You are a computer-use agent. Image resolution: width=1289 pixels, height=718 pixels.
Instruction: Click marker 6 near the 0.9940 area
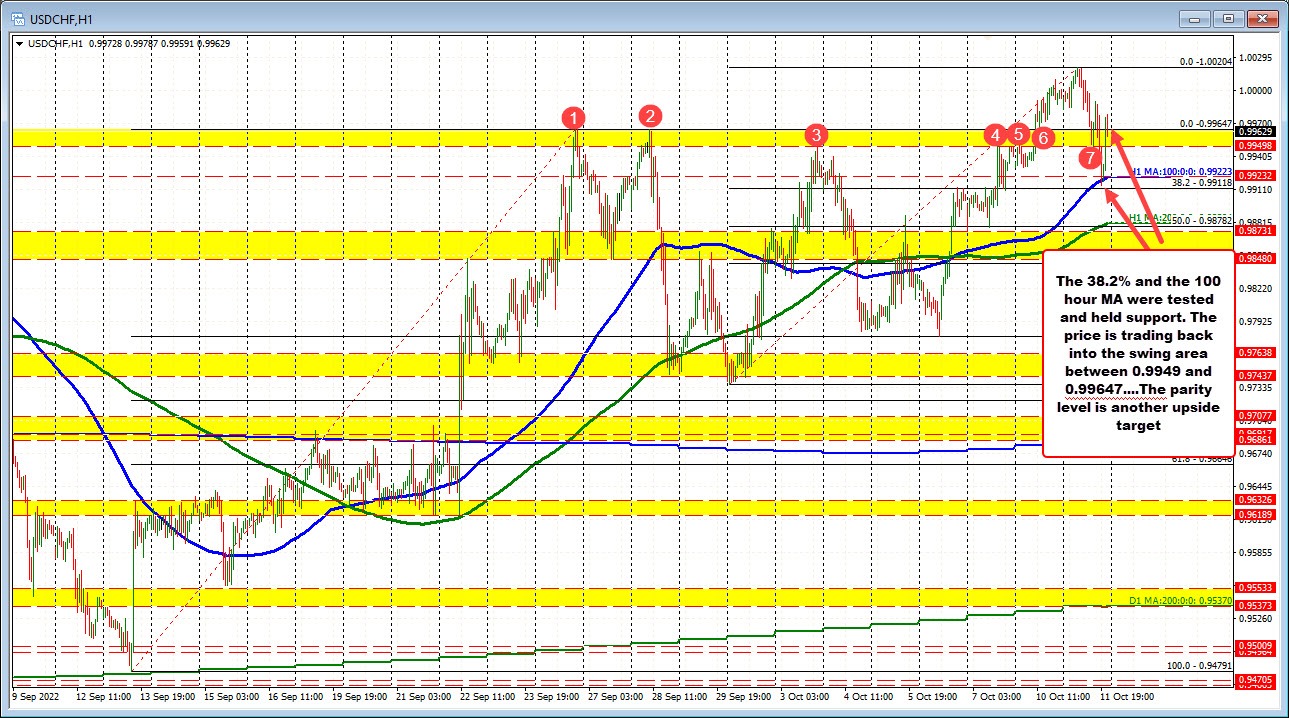[x=1042, y=139]
